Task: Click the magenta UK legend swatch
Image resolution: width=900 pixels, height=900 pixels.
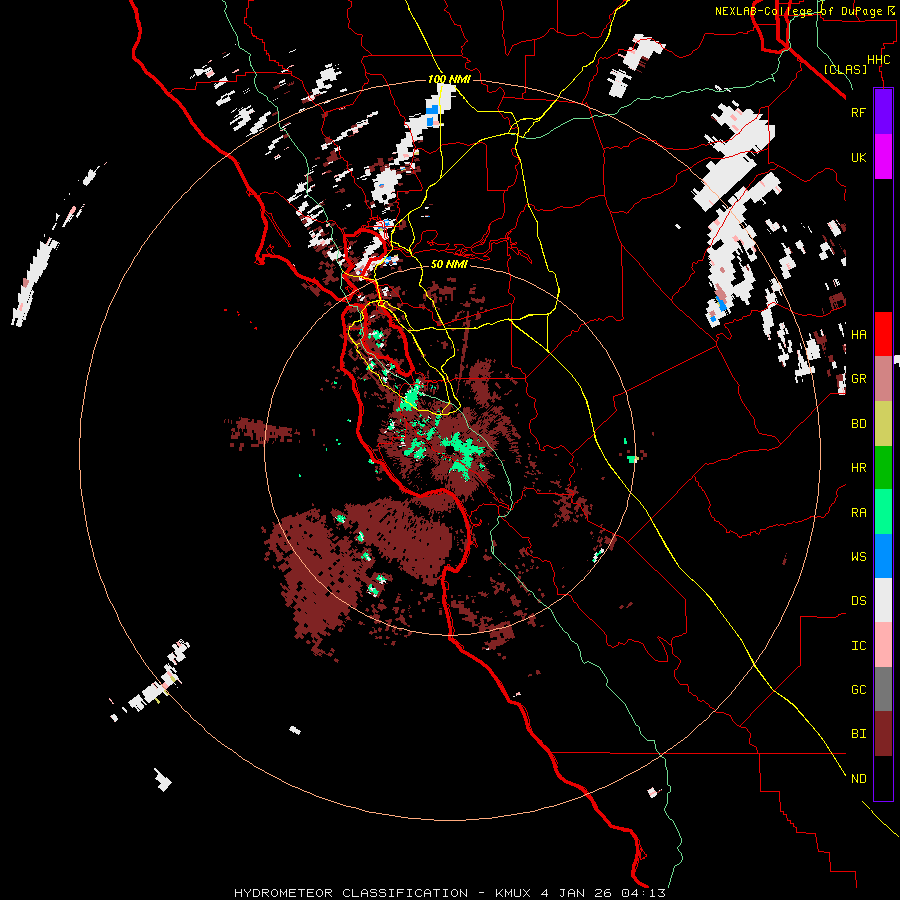Action: (883, 157)
